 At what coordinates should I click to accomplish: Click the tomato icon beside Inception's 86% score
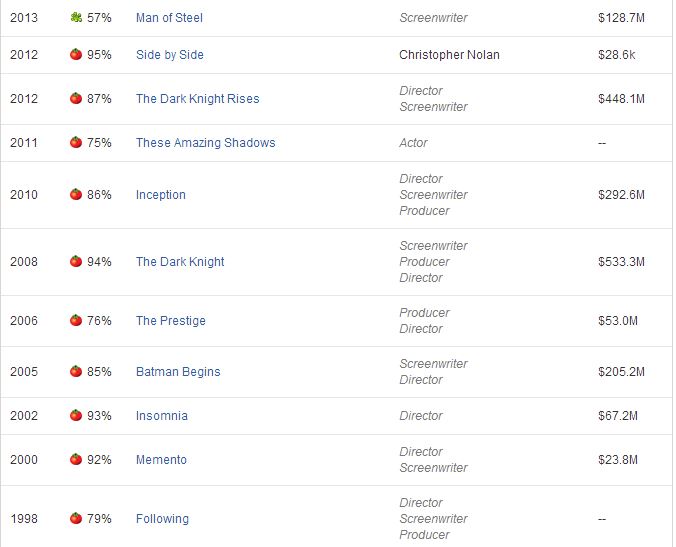pos(76,194)
